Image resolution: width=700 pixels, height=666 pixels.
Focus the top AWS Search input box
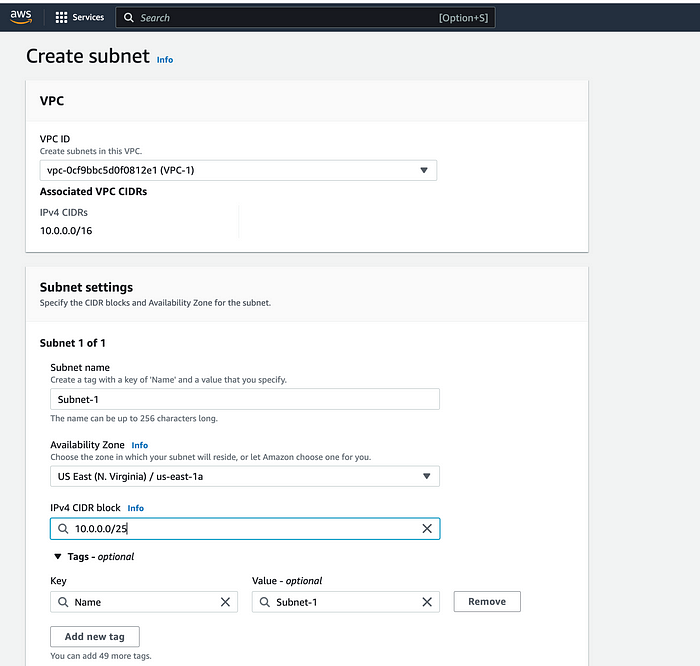coord(305,17)
